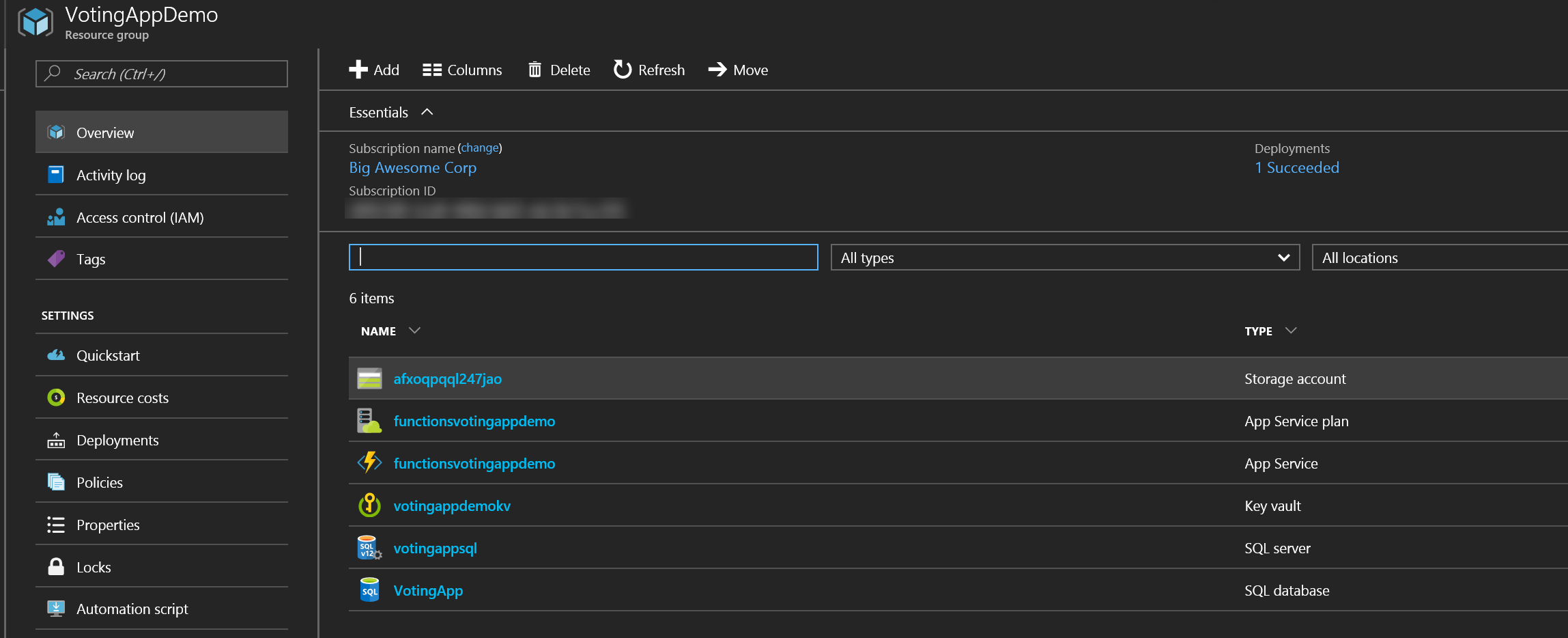This screenshot has width=1568, height=638.
Task: Click the Properties list icon
Action: coord(56,525)
